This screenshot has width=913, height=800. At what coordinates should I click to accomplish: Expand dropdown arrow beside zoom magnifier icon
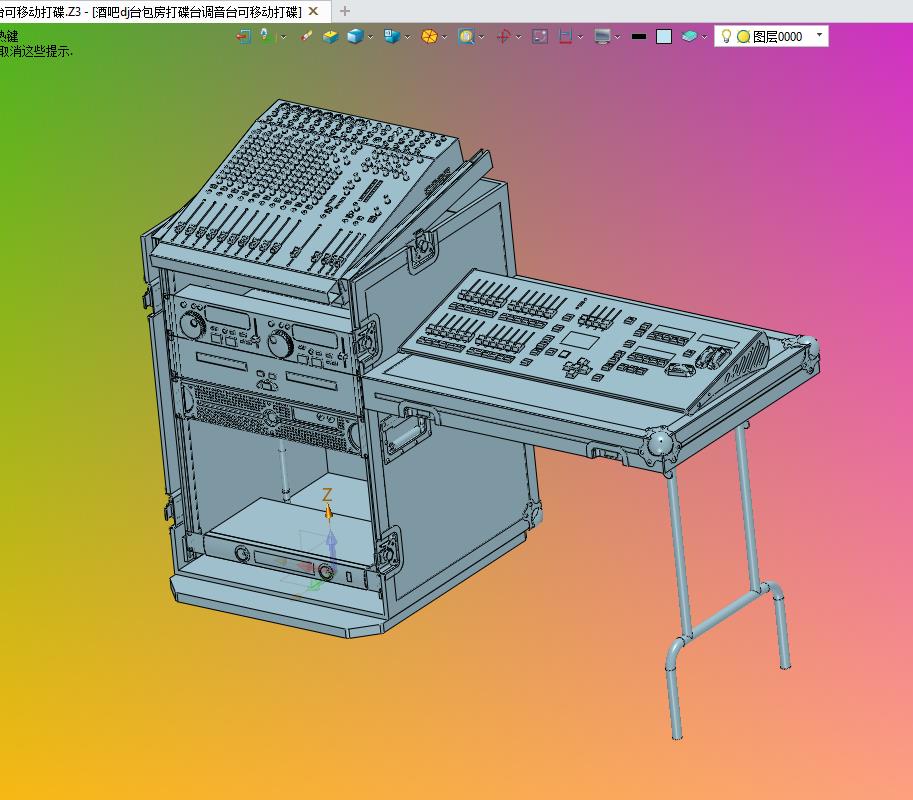tap(481, 37)
